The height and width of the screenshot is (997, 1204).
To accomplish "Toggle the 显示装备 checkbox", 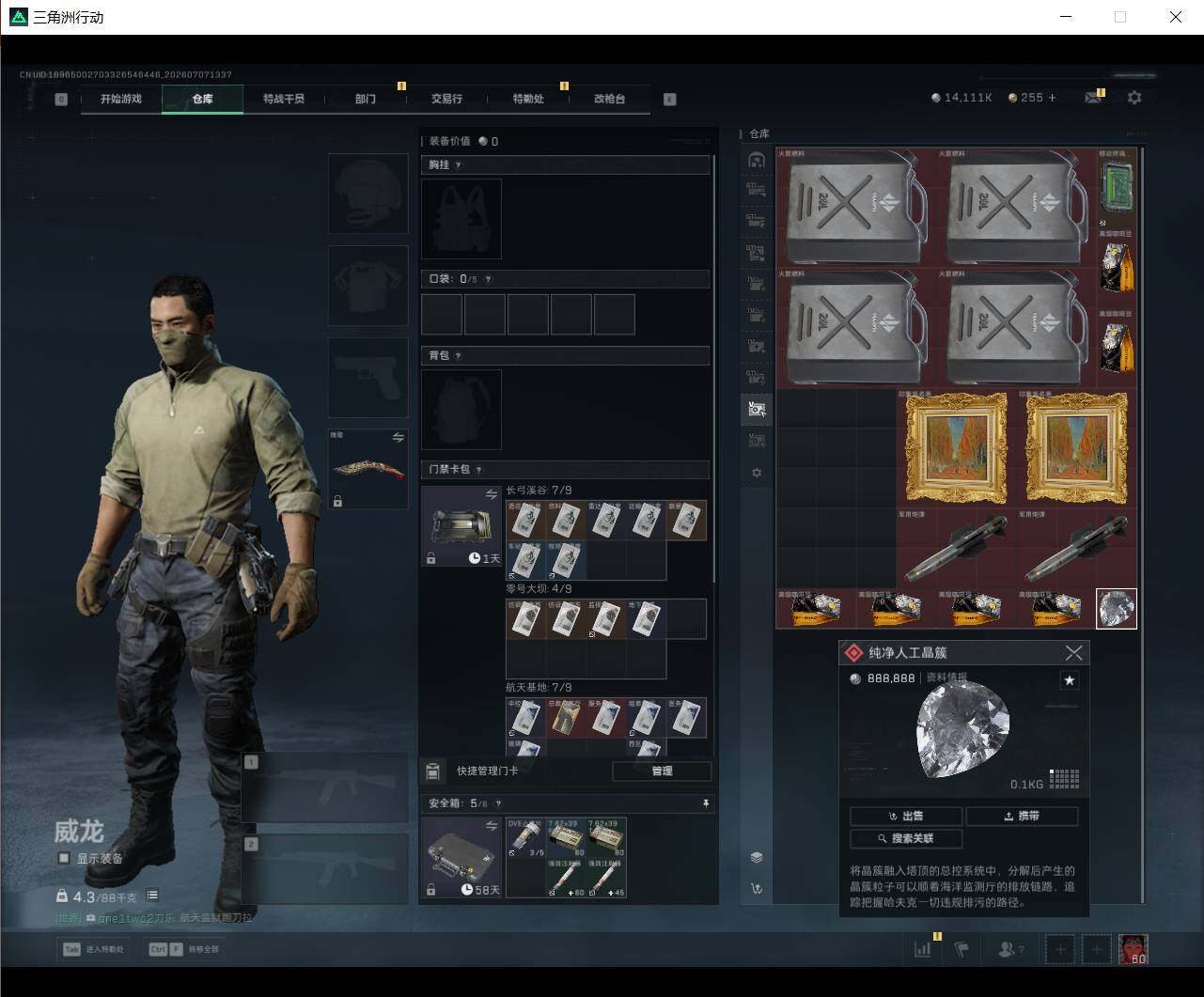I will pos(64,858).
